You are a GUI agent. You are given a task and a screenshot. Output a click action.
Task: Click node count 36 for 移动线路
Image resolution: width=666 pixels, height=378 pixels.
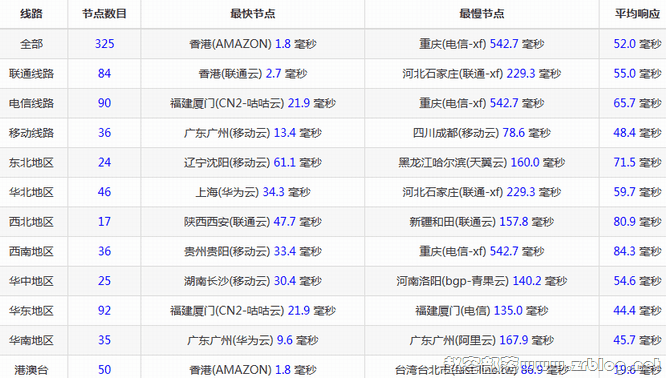pos(104,133)
